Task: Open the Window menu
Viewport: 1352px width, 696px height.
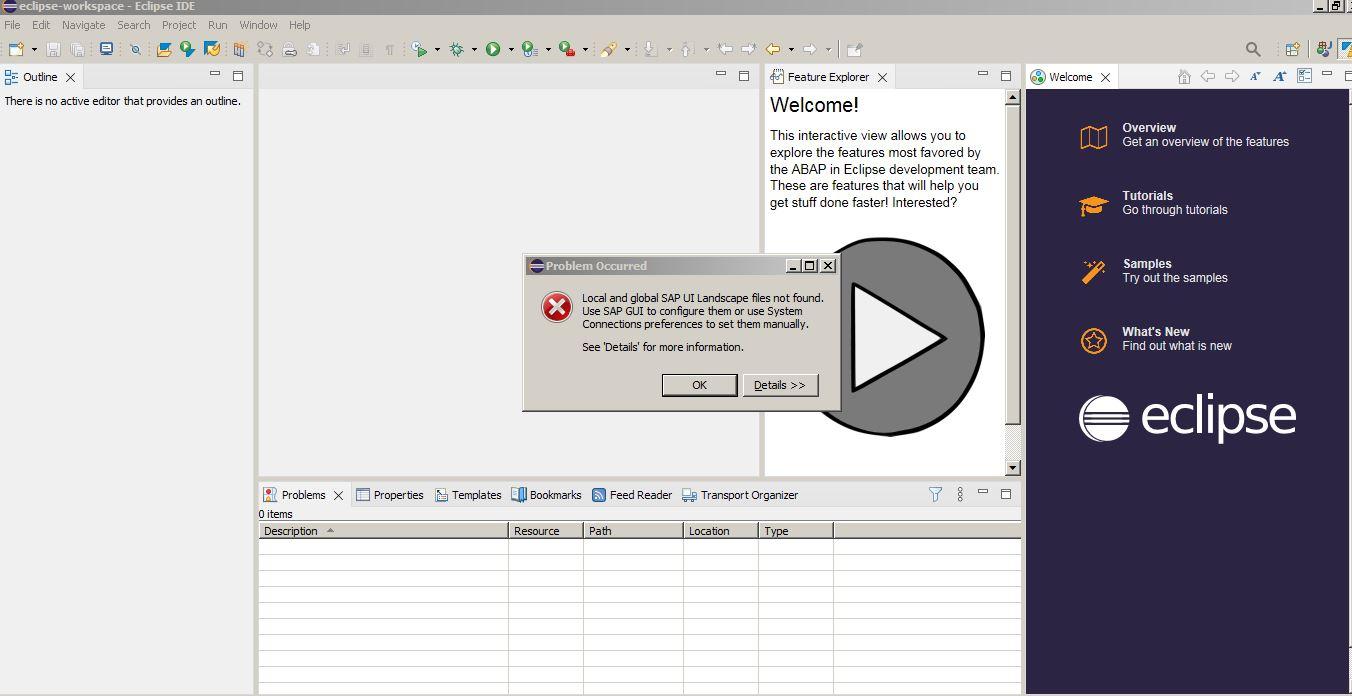Action: [258, 25]
